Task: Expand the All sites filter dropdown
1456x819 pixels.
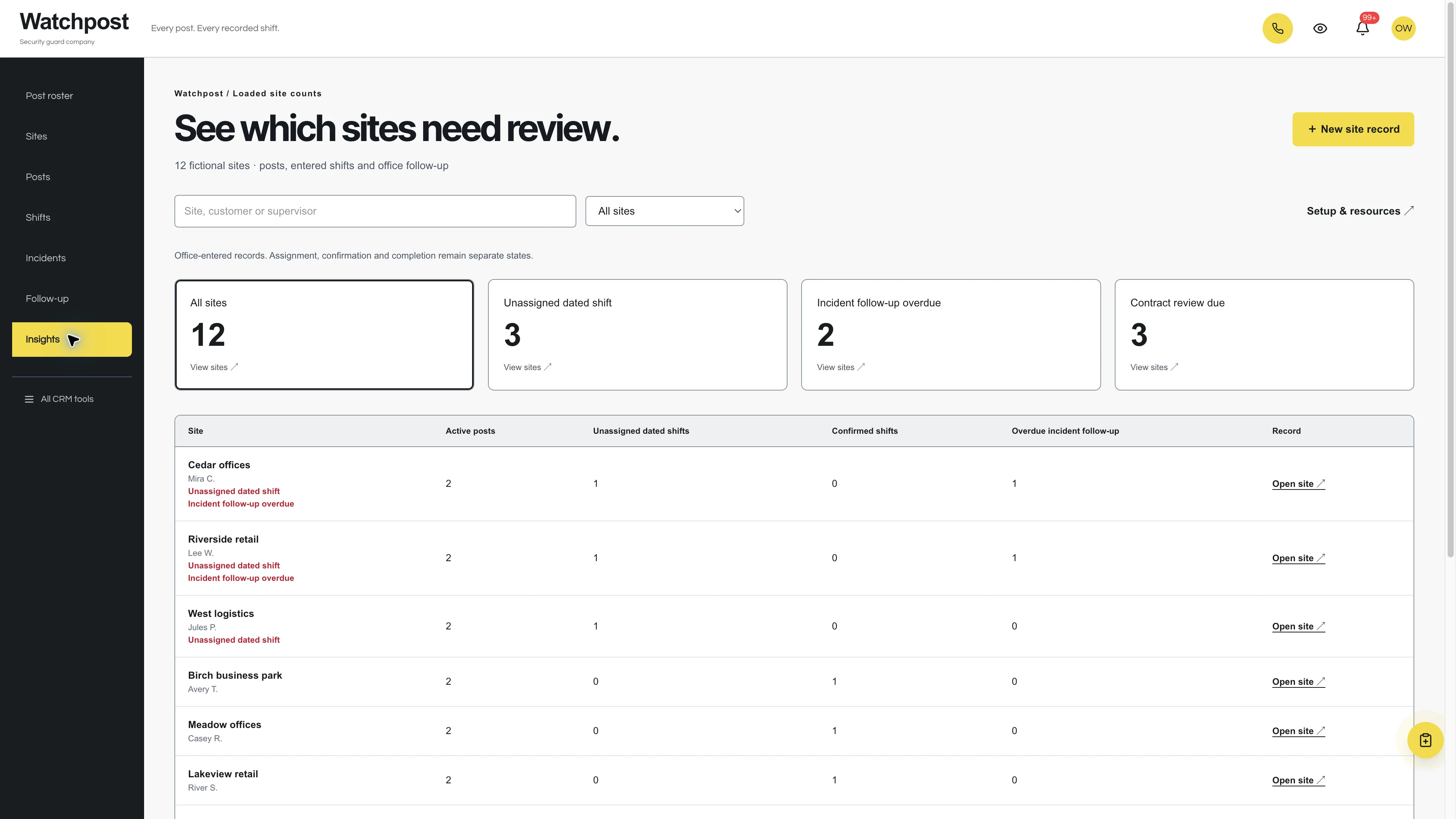Action: click(665, 211)
